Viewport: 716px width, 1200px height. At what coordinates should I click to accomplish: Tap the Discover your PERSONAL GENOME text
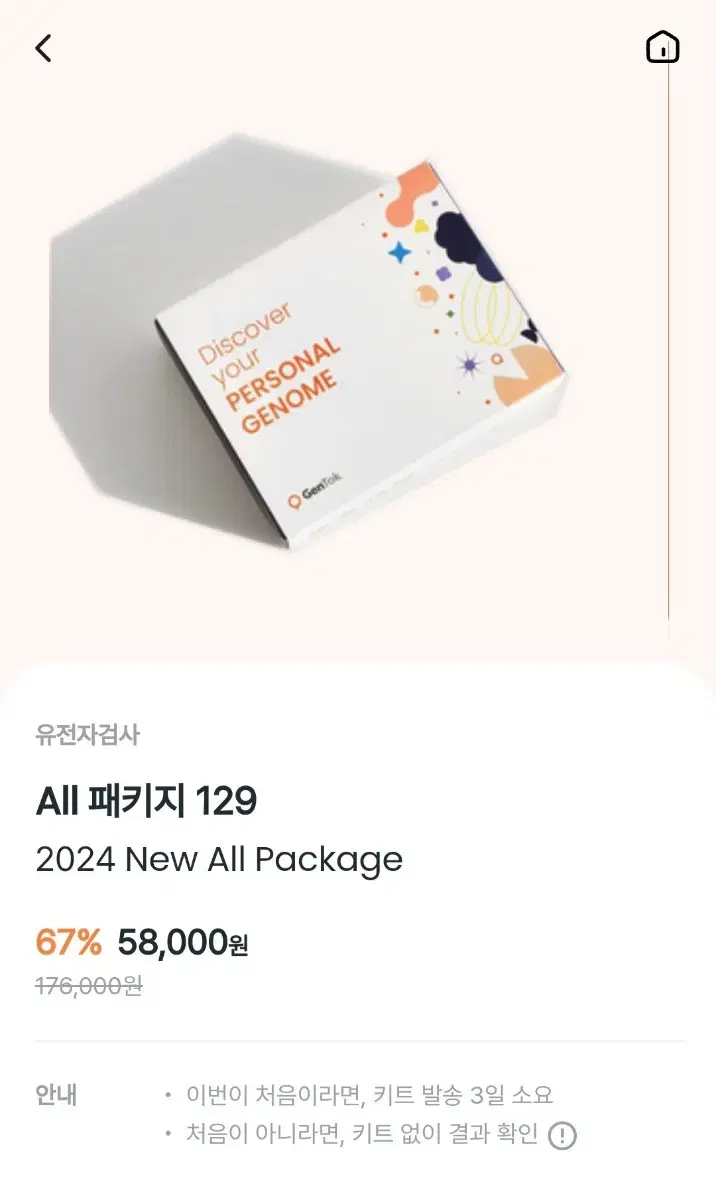(x=268, y=368)
